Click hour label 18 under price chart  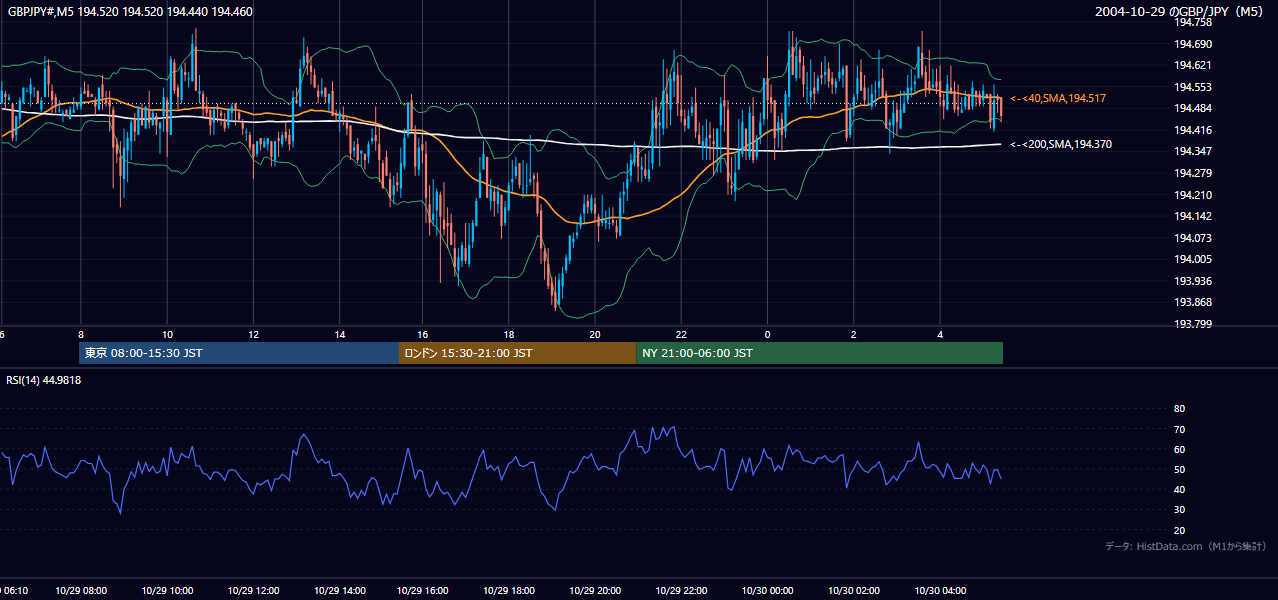[509, 334]
